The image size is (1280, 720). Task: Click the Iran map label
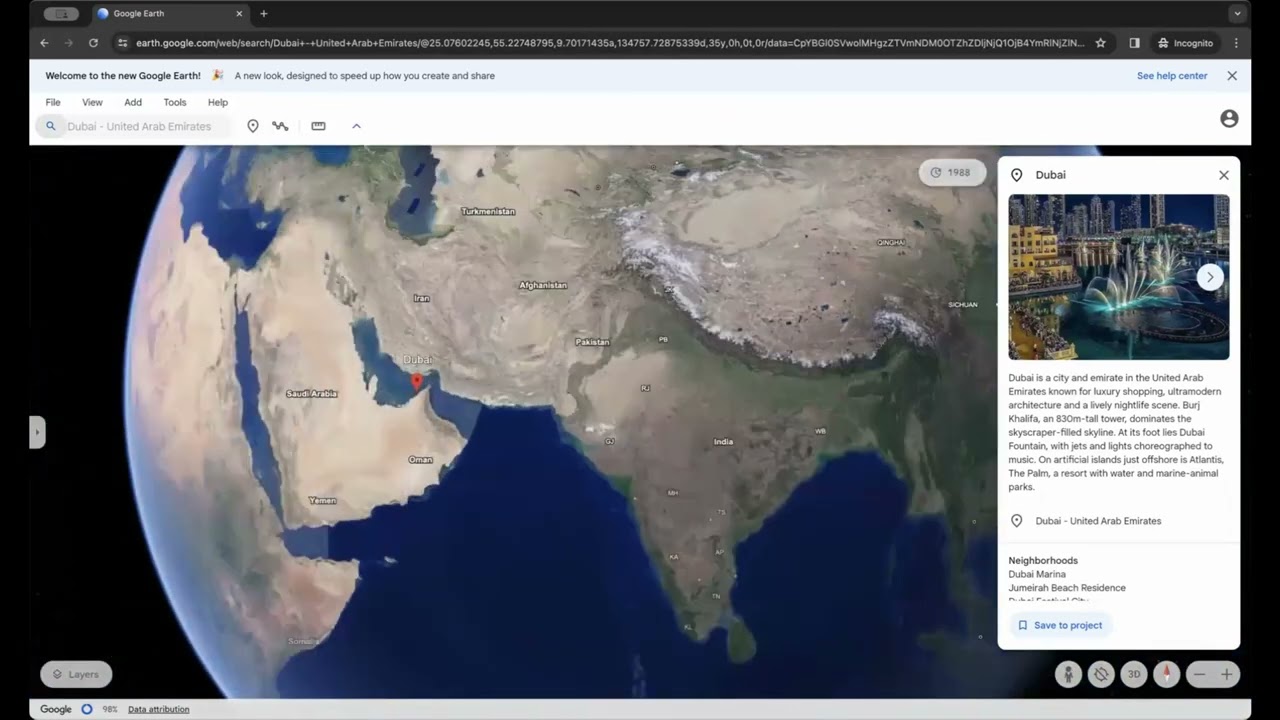pyautogui.click(x=421, y=298)
